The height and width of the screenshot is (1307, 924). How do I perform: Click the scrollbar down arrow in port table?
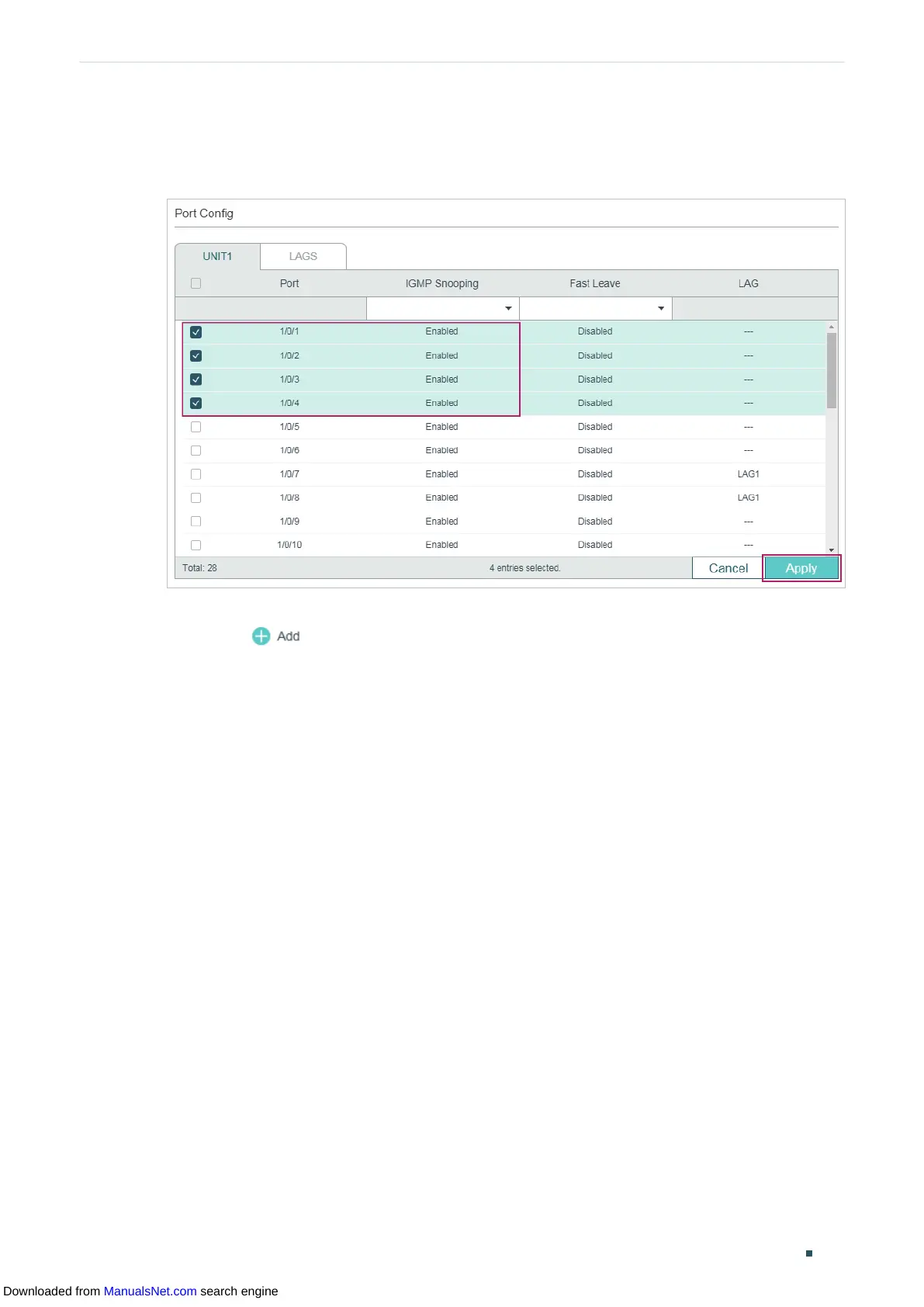[x=832, y=550]
